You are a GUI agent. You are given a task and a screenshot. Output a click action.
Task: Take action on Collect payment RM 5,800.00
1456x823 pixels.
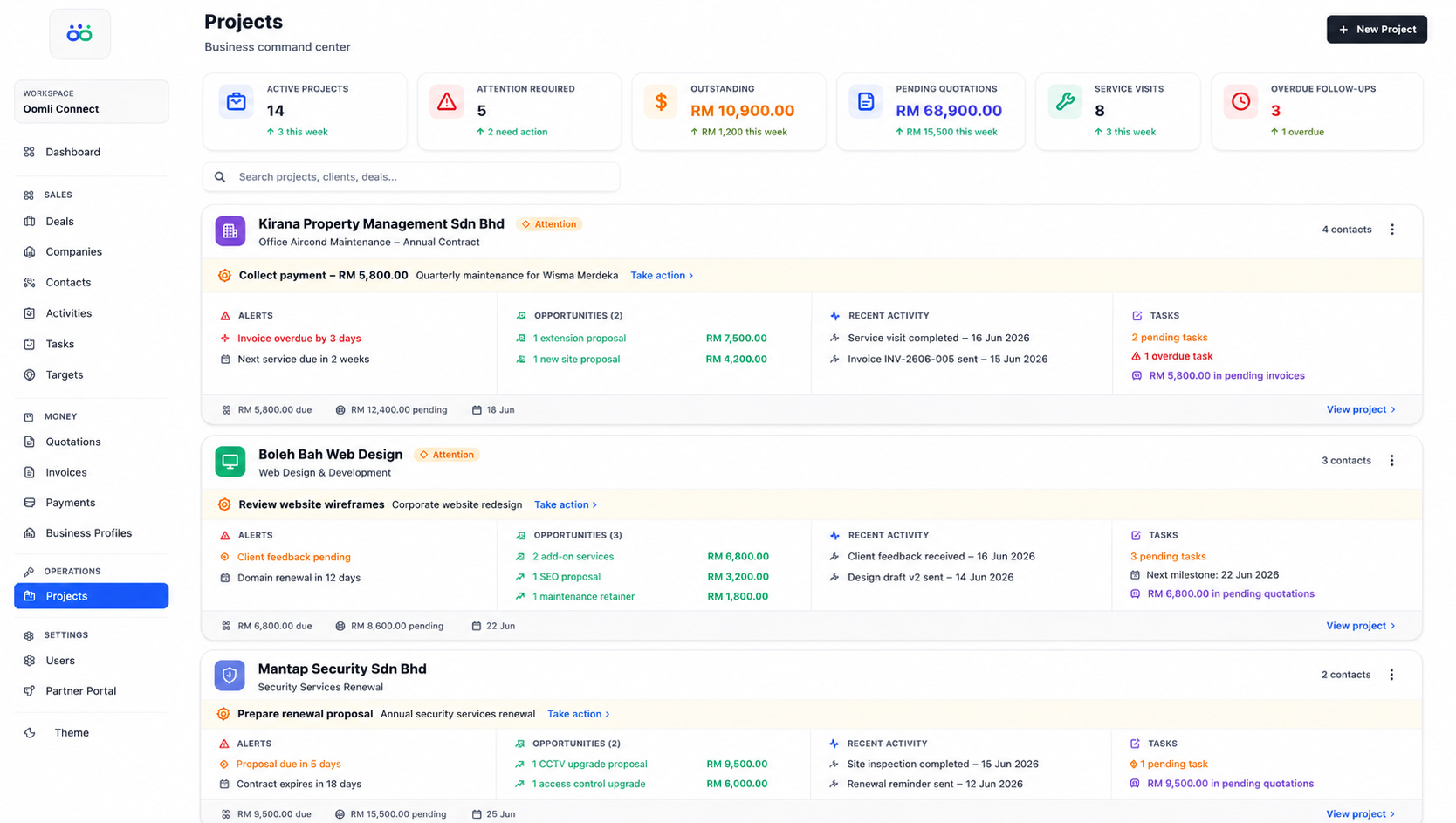(662, 275)
